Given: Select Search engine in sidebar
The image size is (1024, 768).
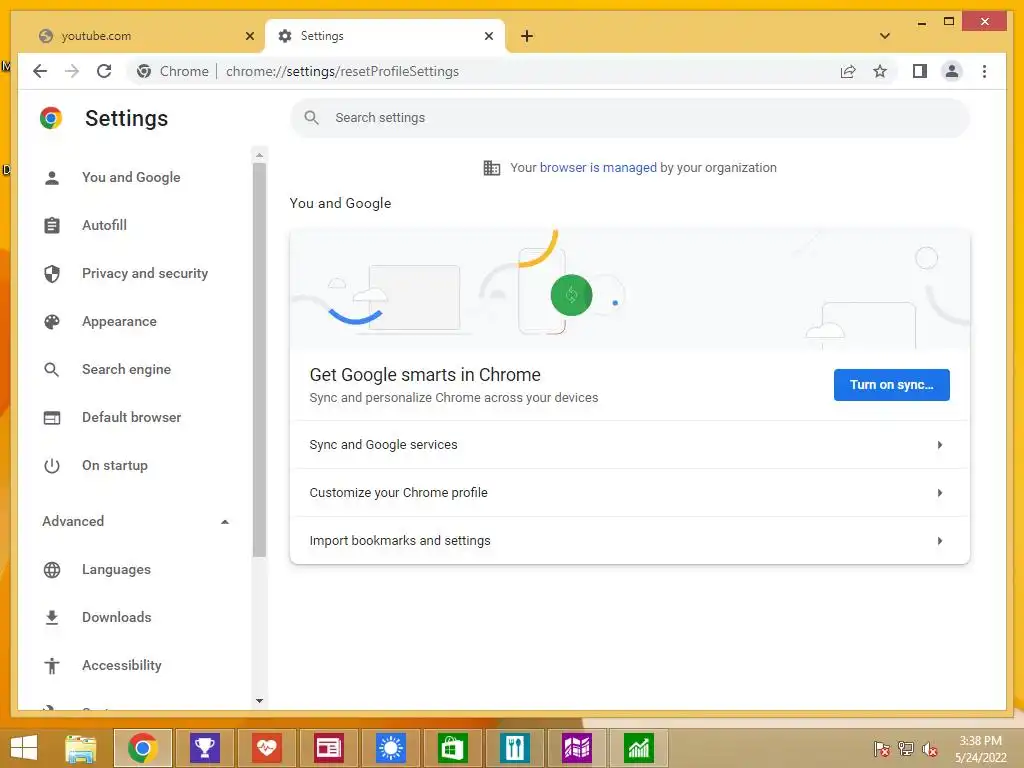Looking at the screenshot, I should [x=127, y=369].
